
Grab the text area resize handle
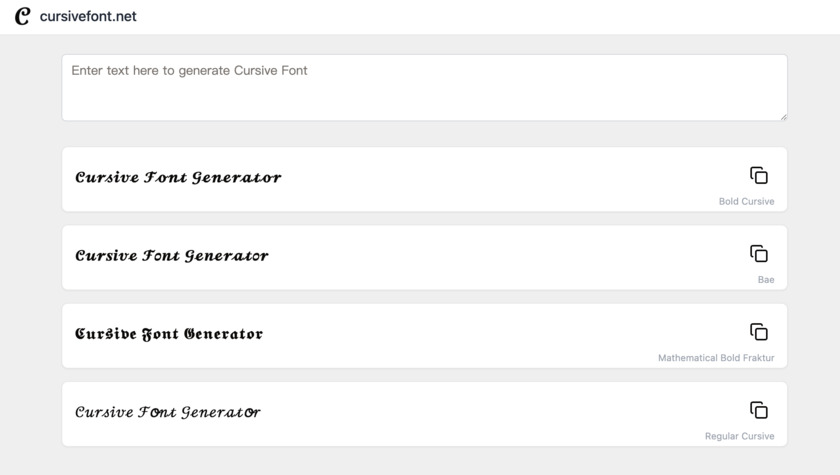(x=783, y=117)
